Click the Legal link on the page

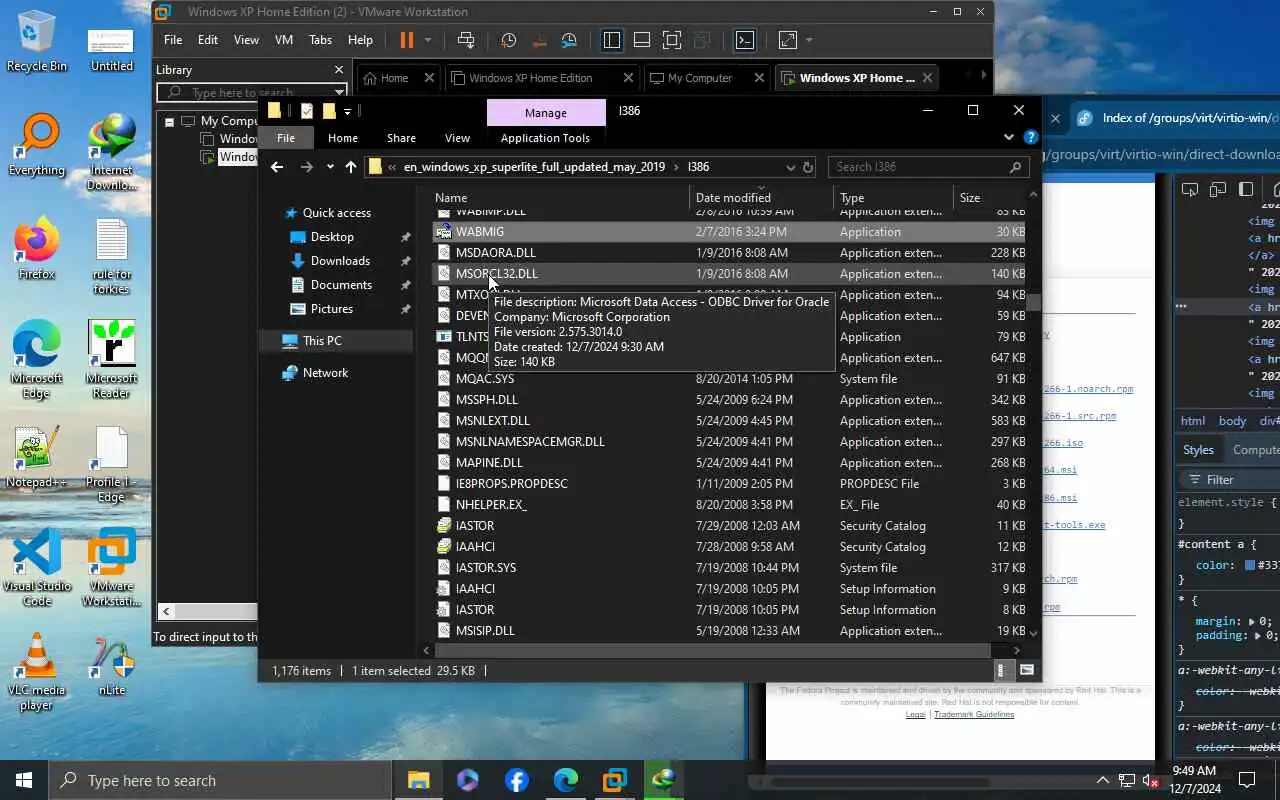coord(915,714)
